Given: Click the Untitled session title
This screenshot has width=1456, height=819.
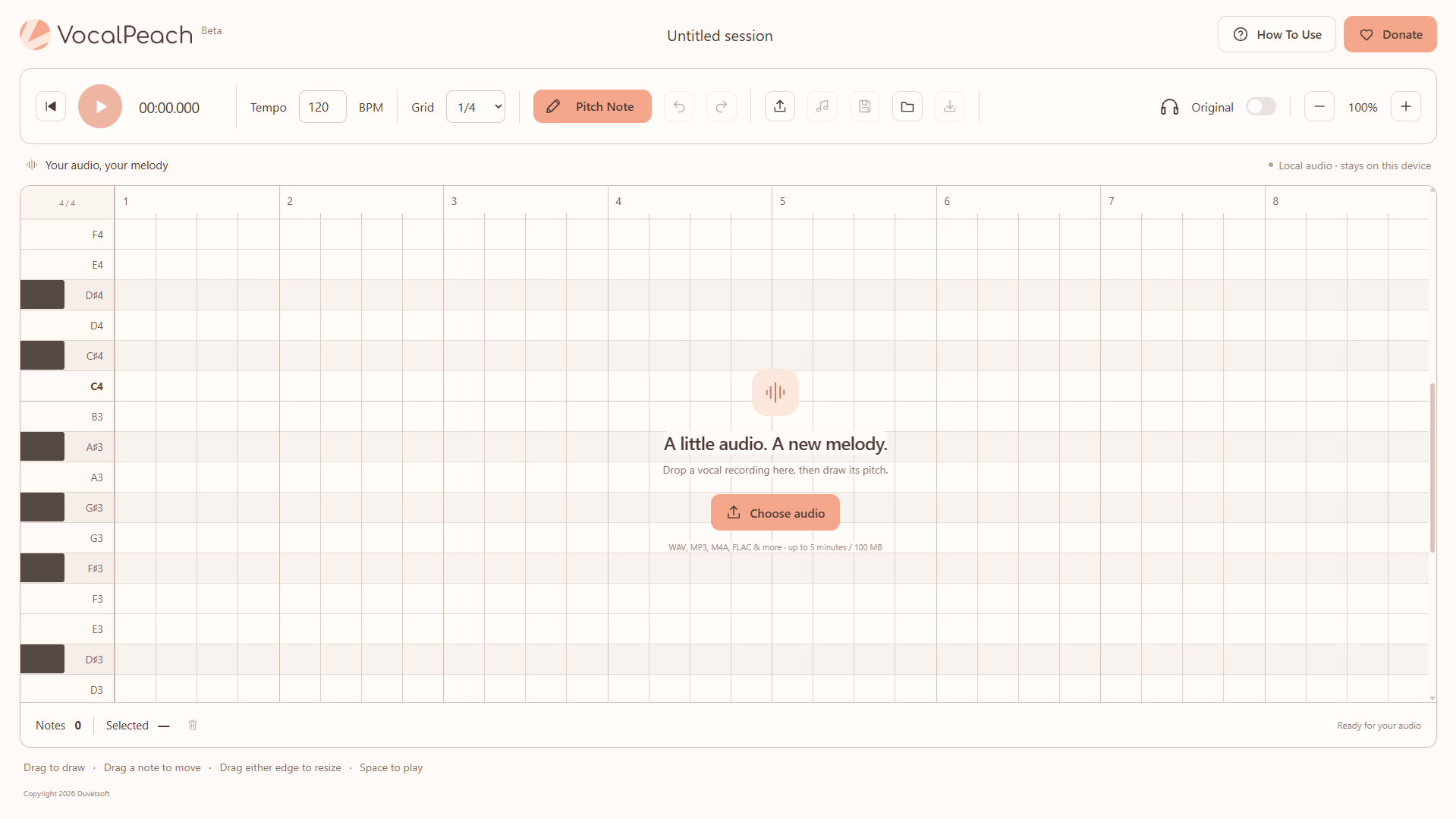Looking at the screenshot, I should [x=720, y=36].
